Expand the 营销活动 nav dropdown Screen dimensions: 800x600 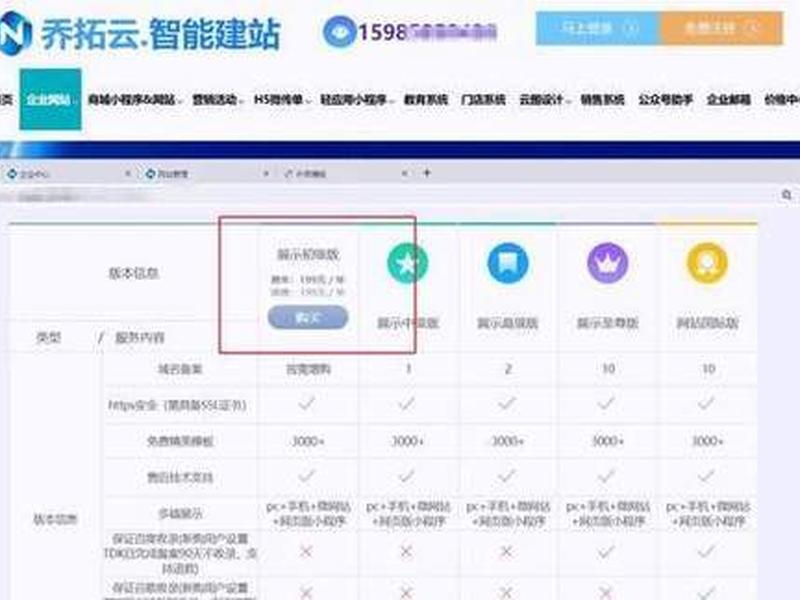pyautogui.click(x=217, y=99)
